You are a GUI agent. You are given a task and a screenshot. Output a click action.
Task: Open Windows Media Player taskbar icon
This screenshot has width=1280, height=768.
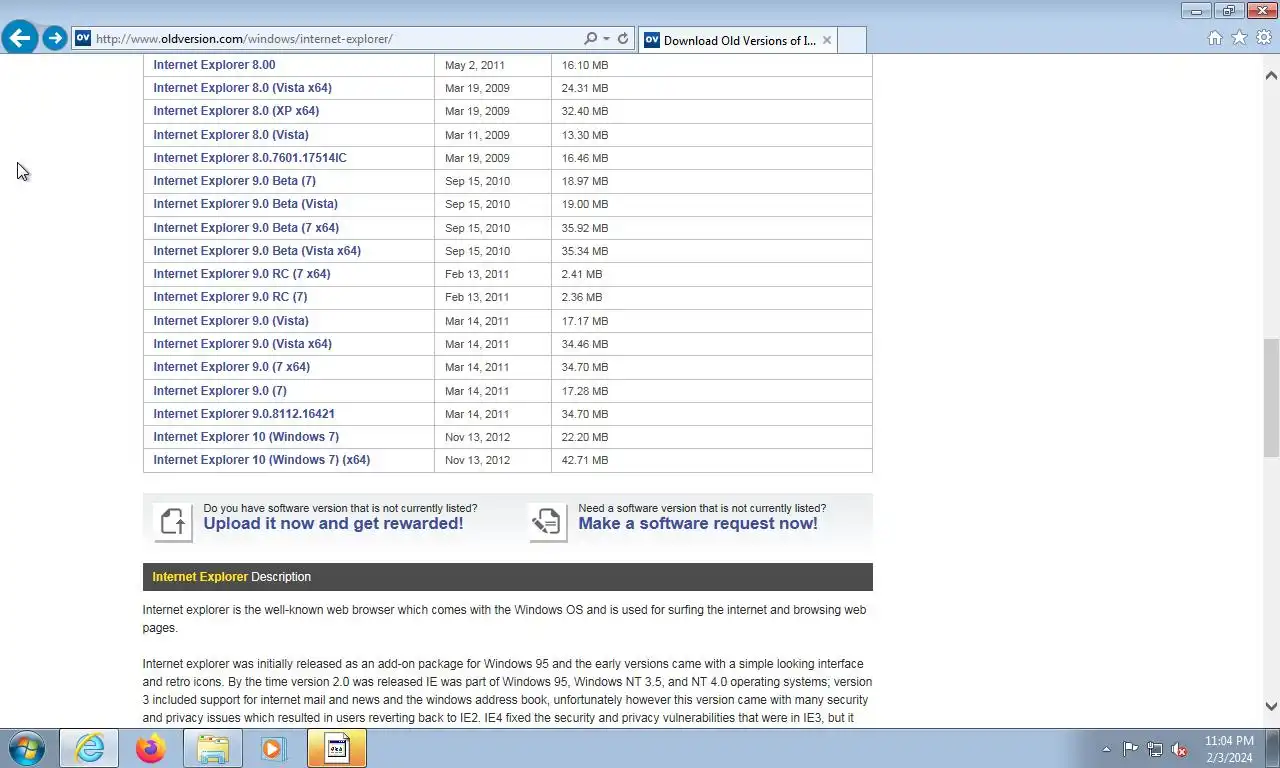pos(274,748)
